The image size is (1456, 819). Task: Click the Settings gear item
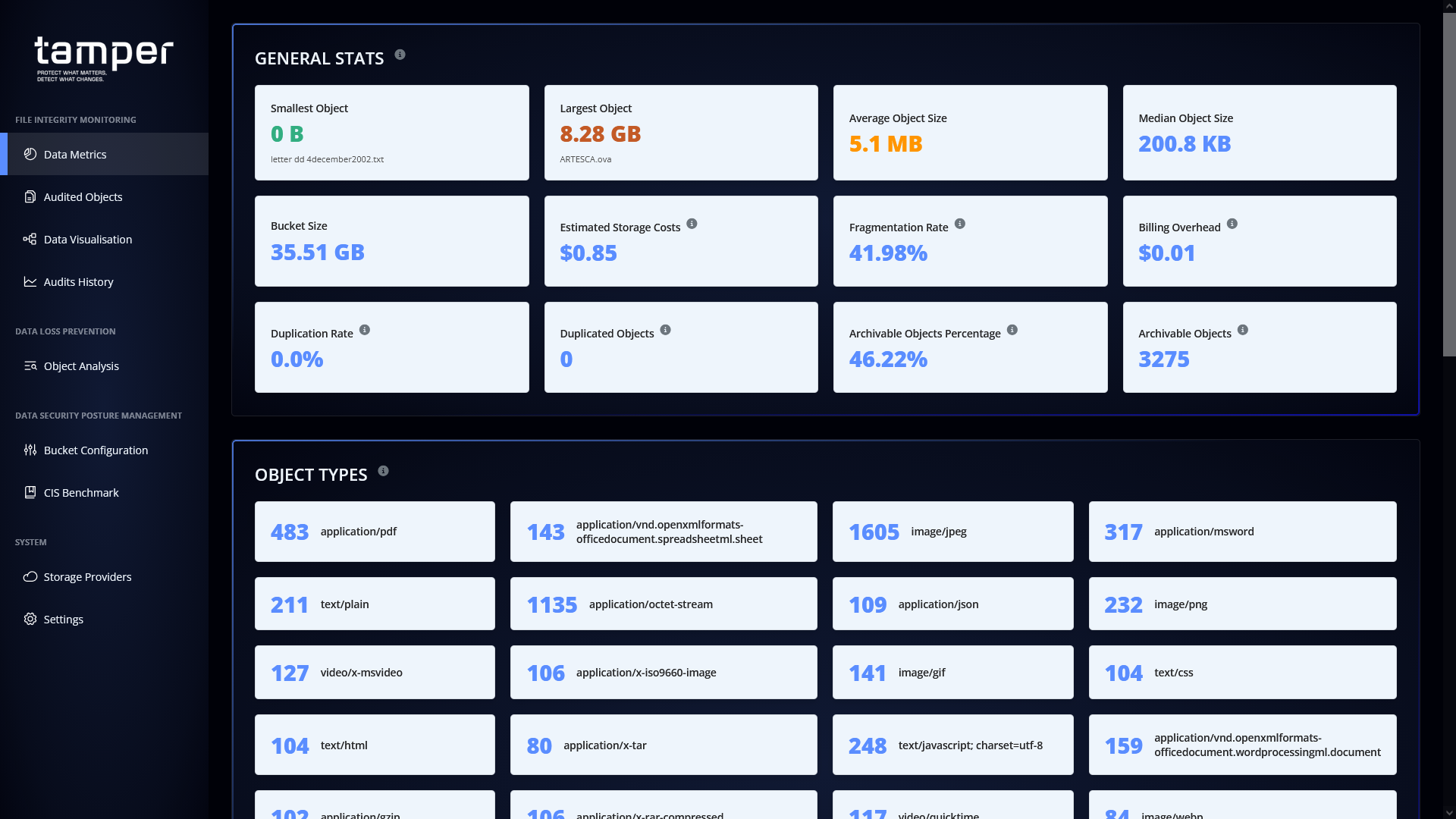(63, 620)
